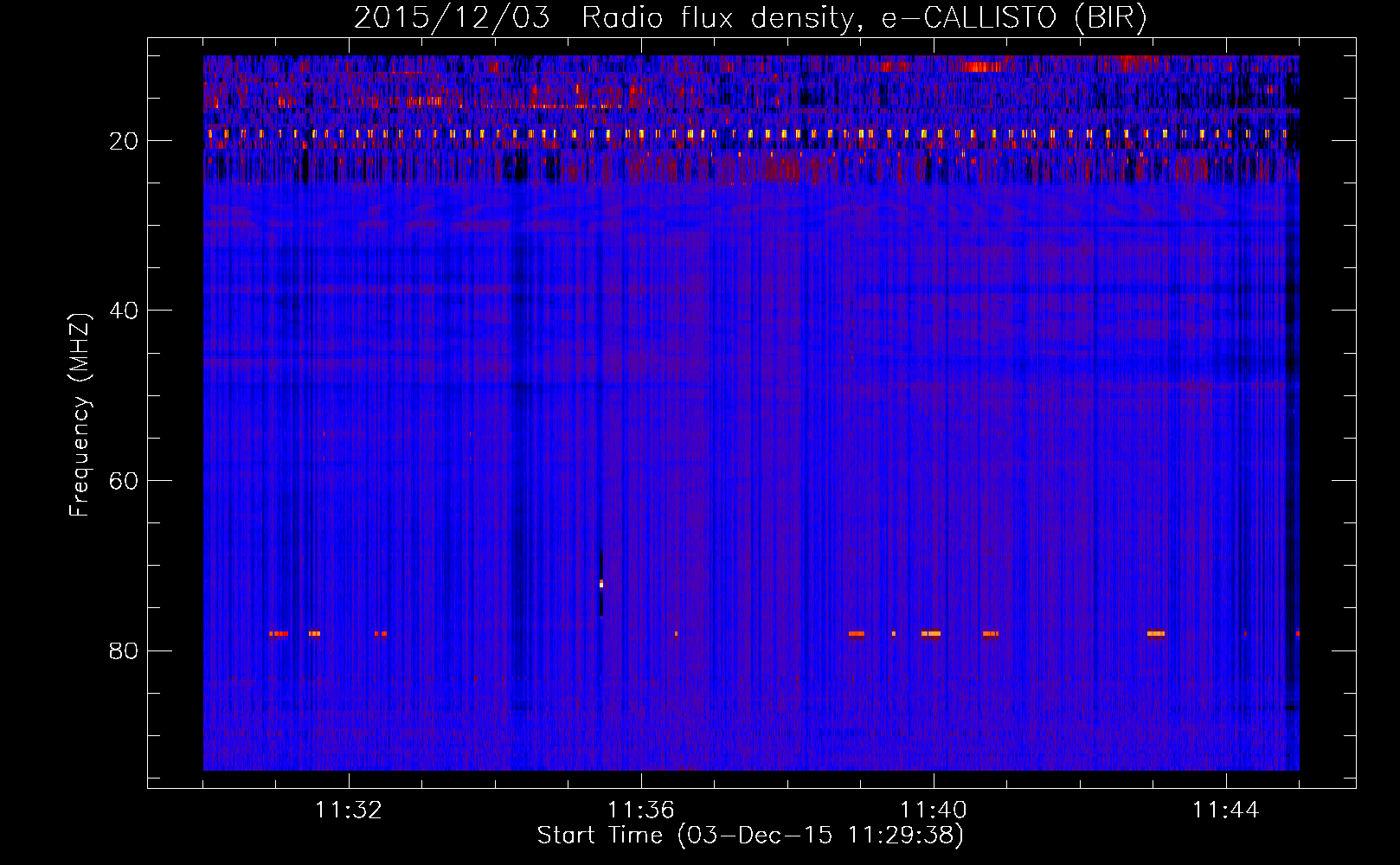Click the 11:32 time tick label
1400x865 pixels.
(349, 811)
